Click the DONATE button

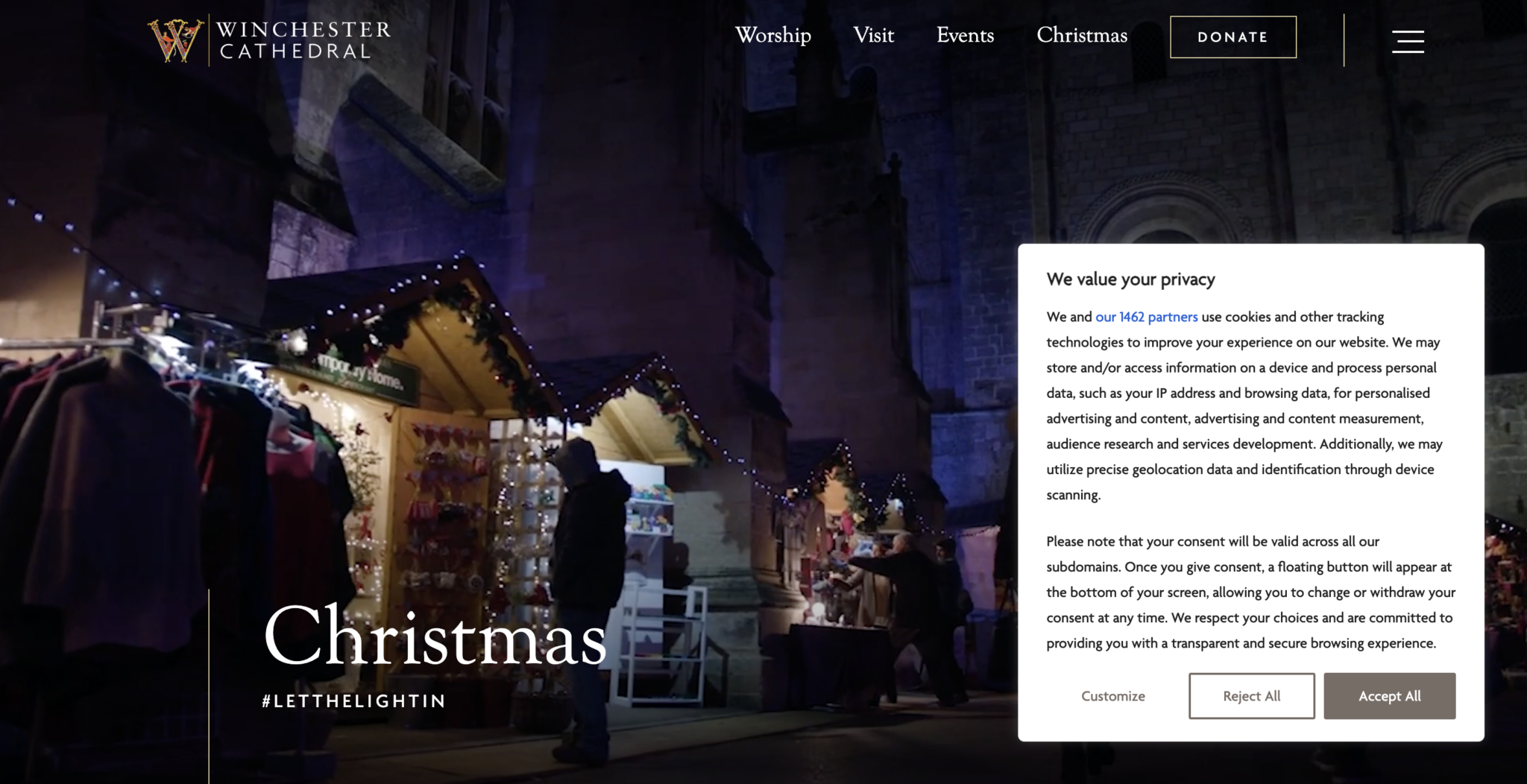(x=1232, y=37)
